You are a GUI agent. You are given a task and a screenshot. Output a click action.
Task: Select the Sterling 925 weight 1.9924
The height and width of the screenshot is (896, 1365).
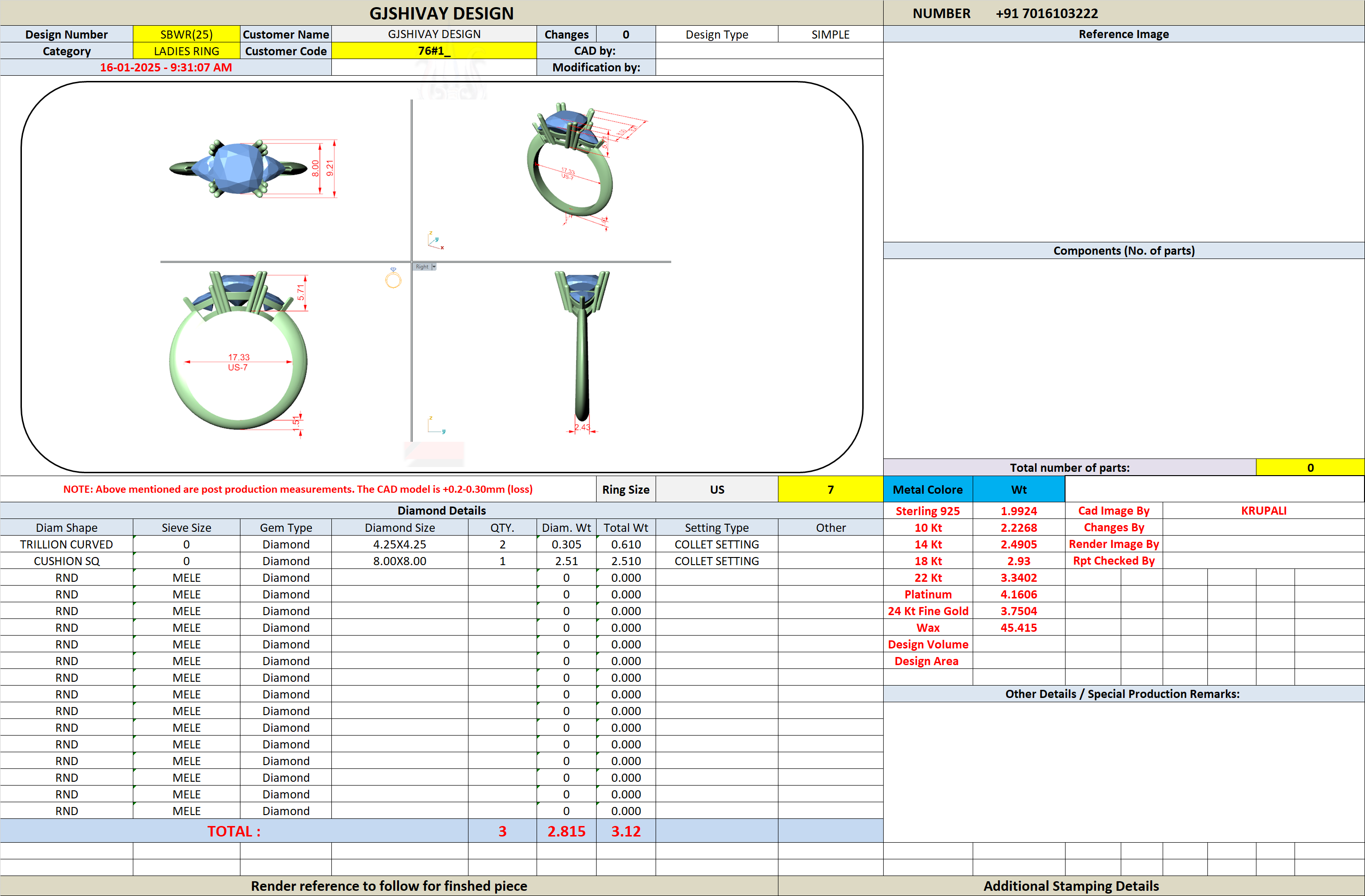1018,510
